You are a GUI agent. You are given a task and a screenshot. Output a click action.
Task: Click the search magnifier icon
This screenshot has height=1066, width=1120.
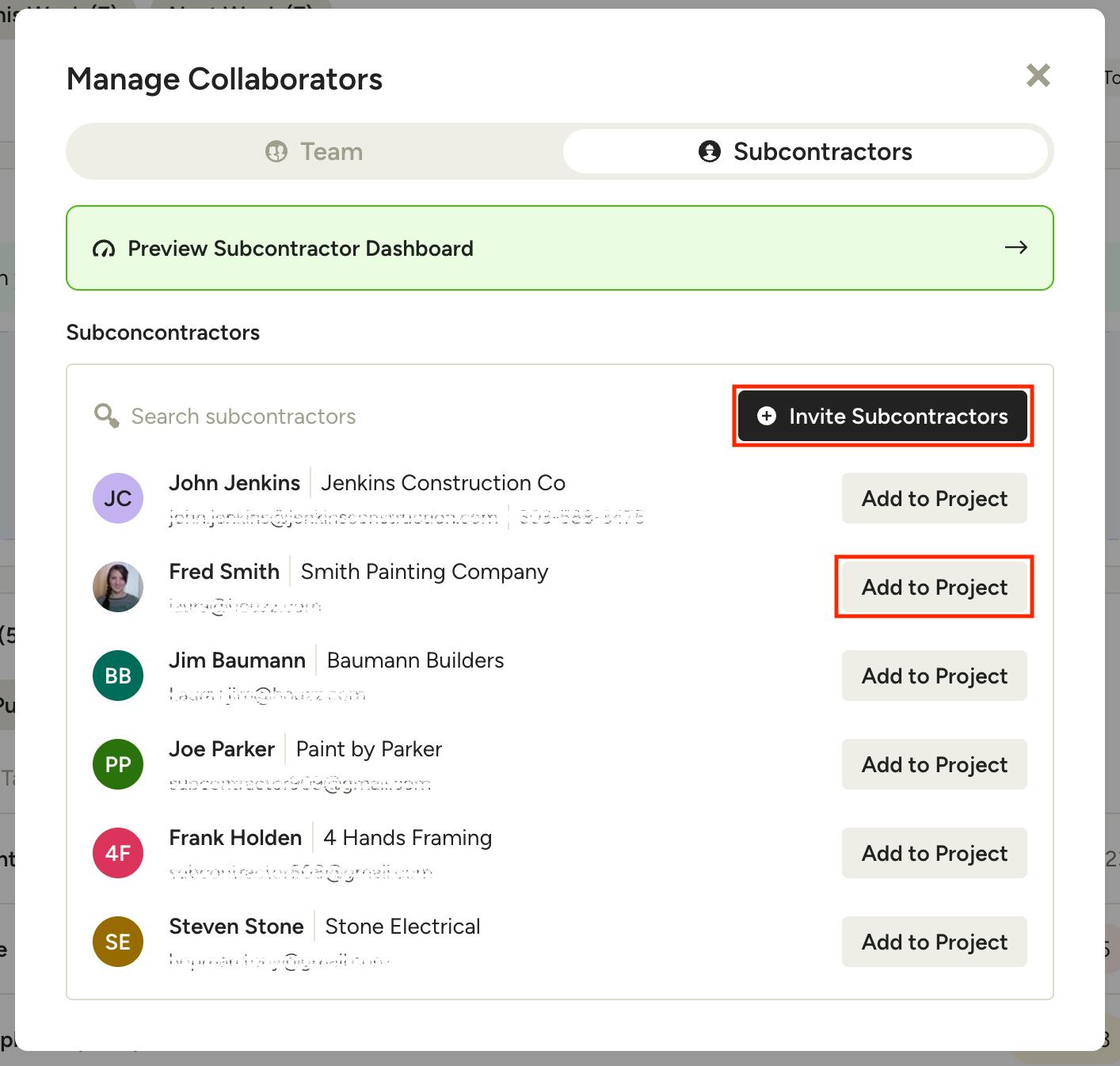pyautogui.click(x=106, y=416)
